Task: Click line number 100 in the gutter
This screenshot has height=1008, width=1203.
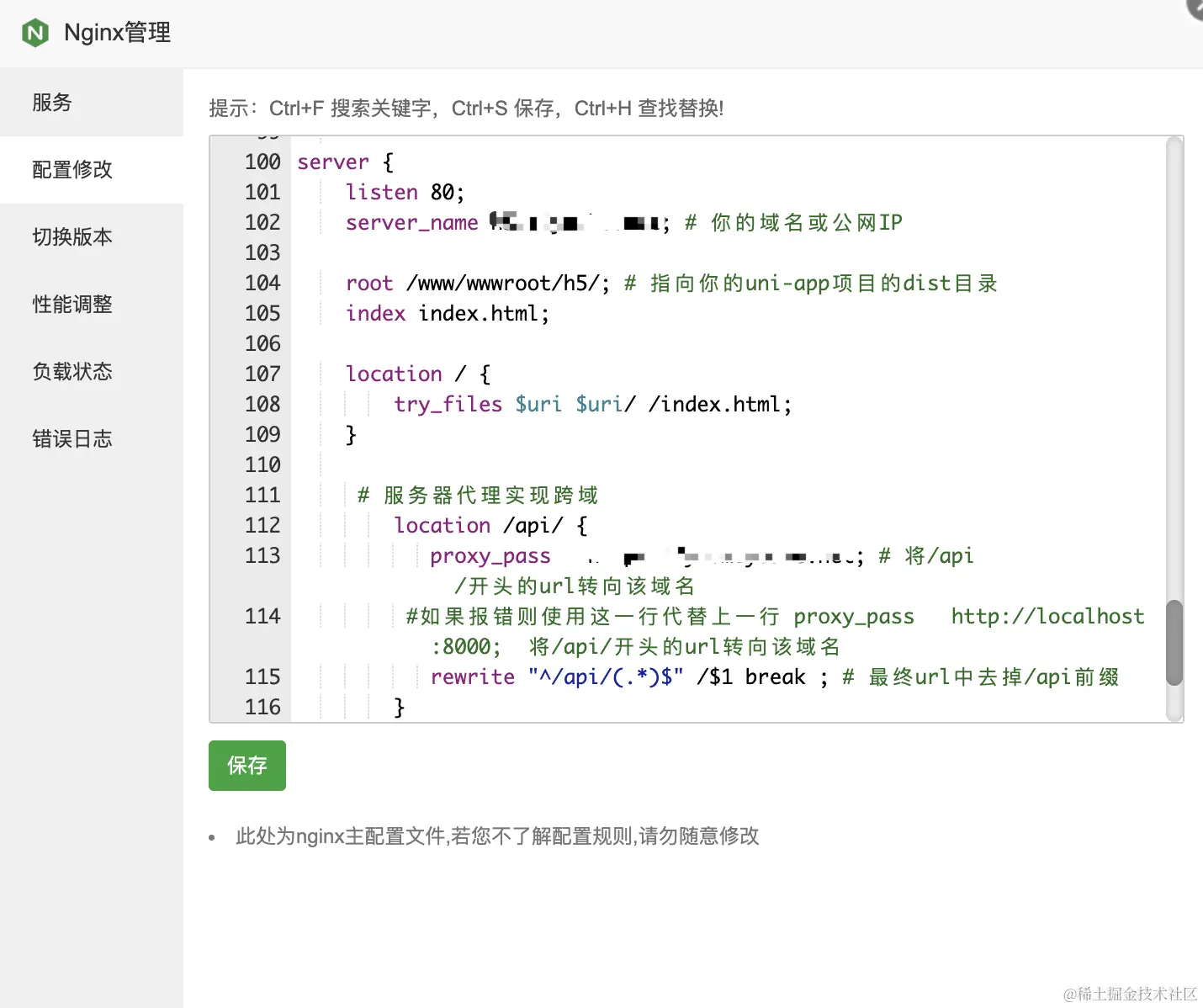Action: click(262, 162)
